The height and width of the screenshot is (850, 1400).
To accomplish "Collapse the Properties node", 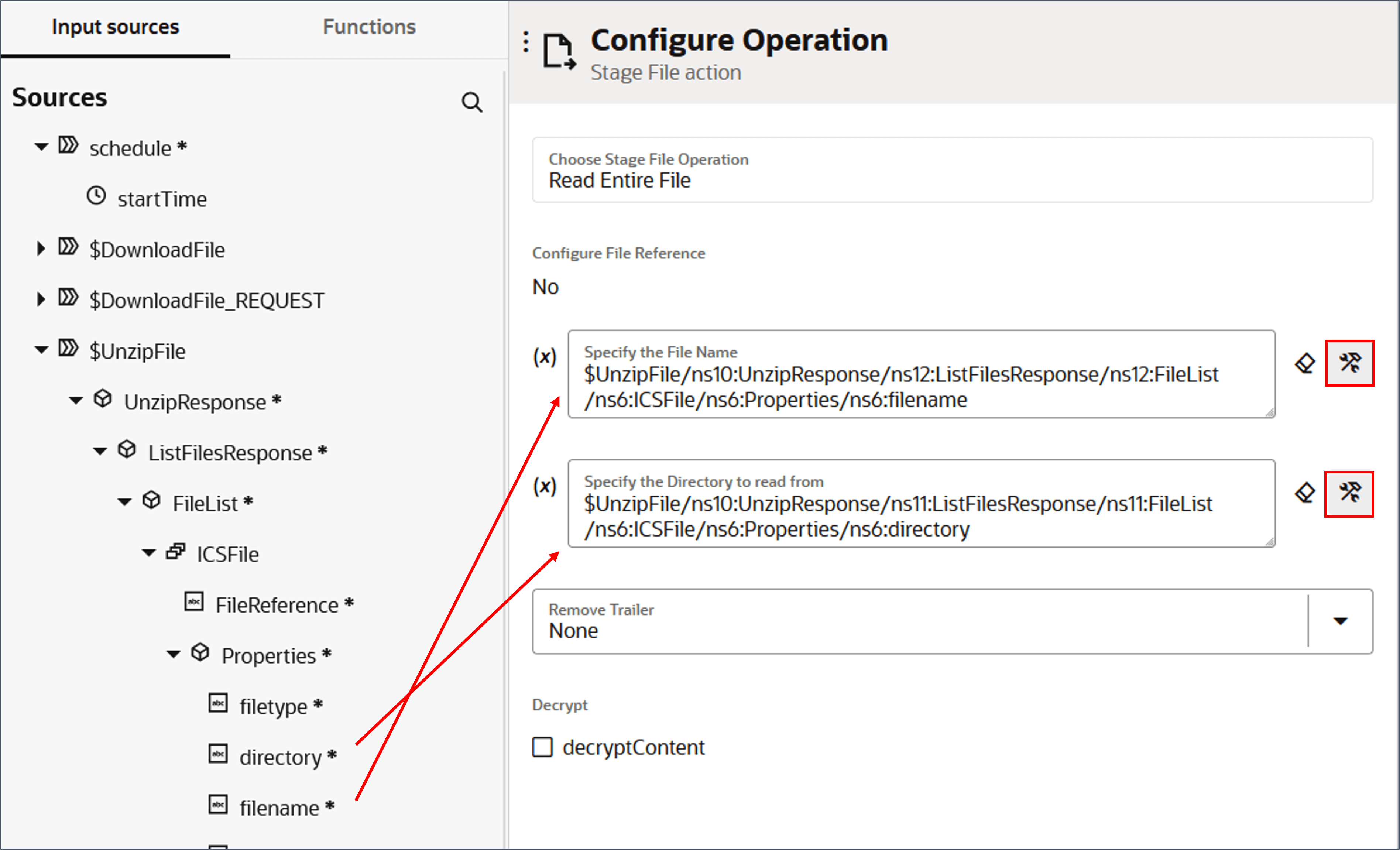I will (x=174, y=655).
